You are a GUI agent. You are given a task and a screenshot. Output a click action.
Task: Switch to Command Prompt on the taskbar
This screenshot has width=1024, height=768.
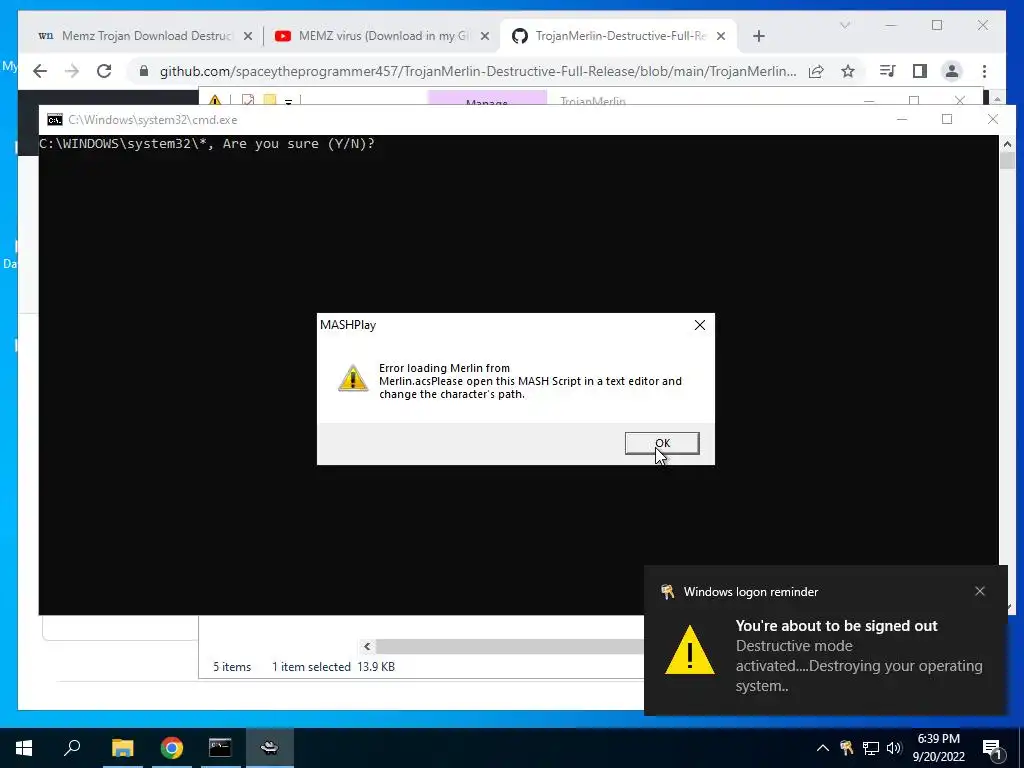(x=220, y=748)
